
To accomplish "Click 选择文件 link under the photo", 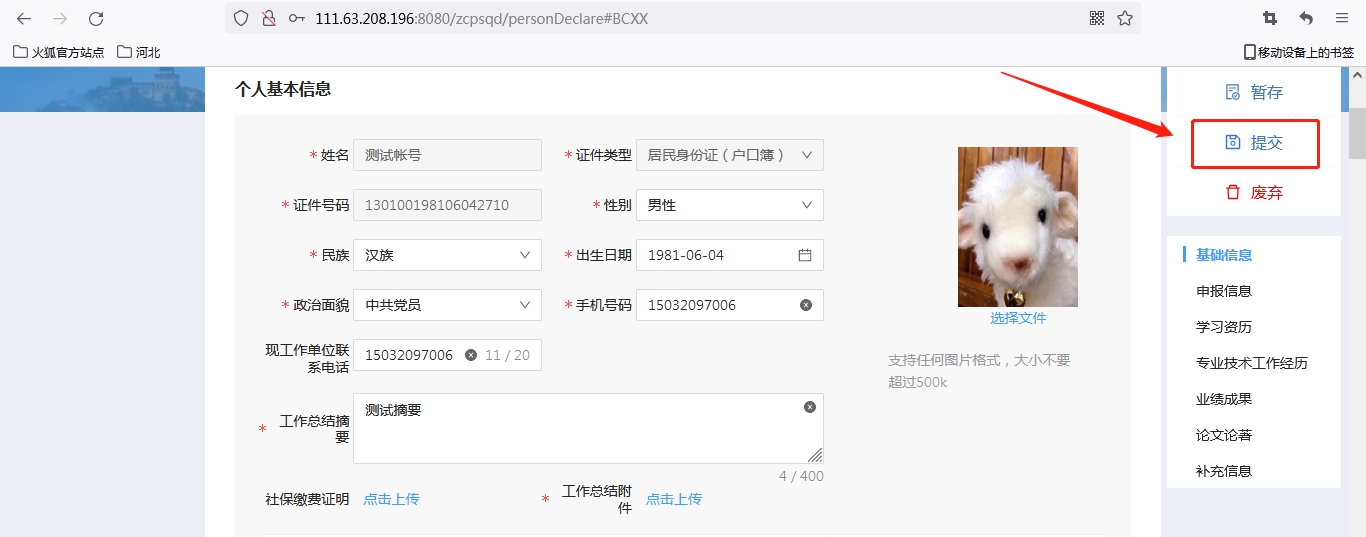I will 1018,318.
